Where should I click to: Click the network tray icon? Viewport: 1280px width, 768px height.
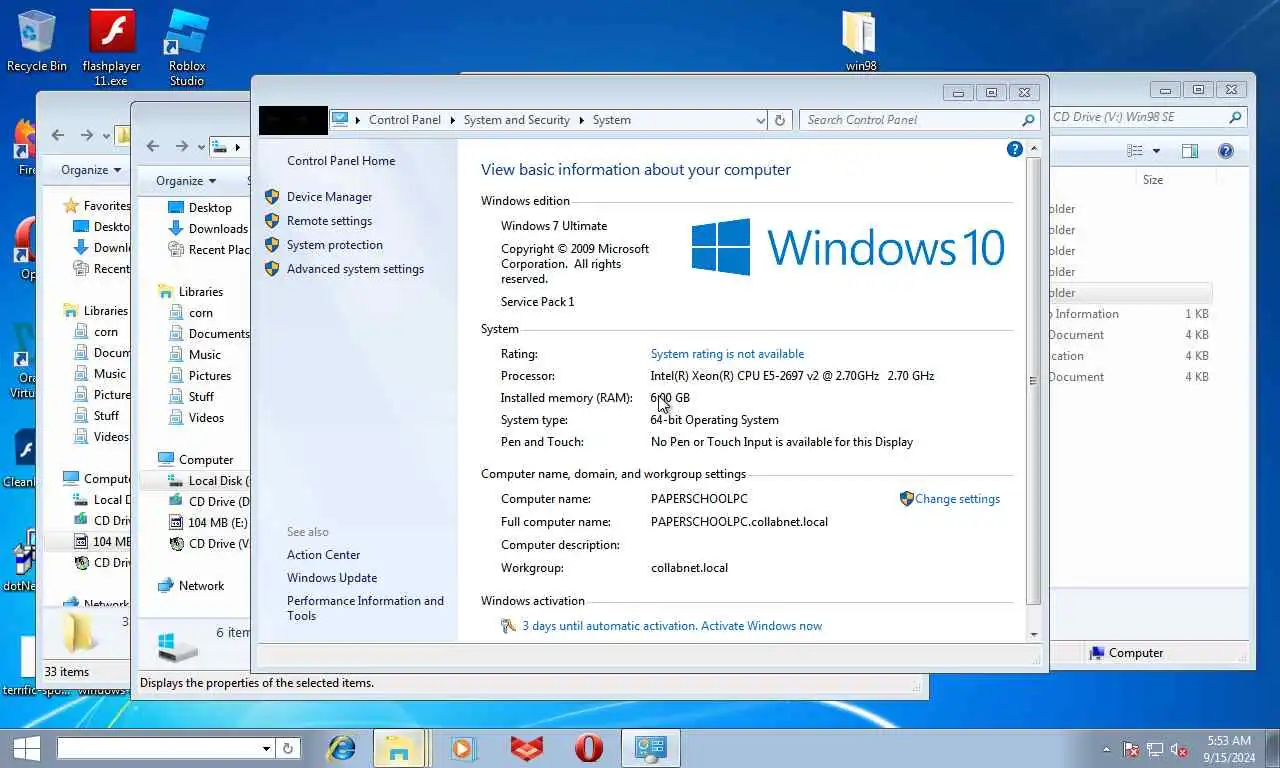click(x=1155, y=749)
